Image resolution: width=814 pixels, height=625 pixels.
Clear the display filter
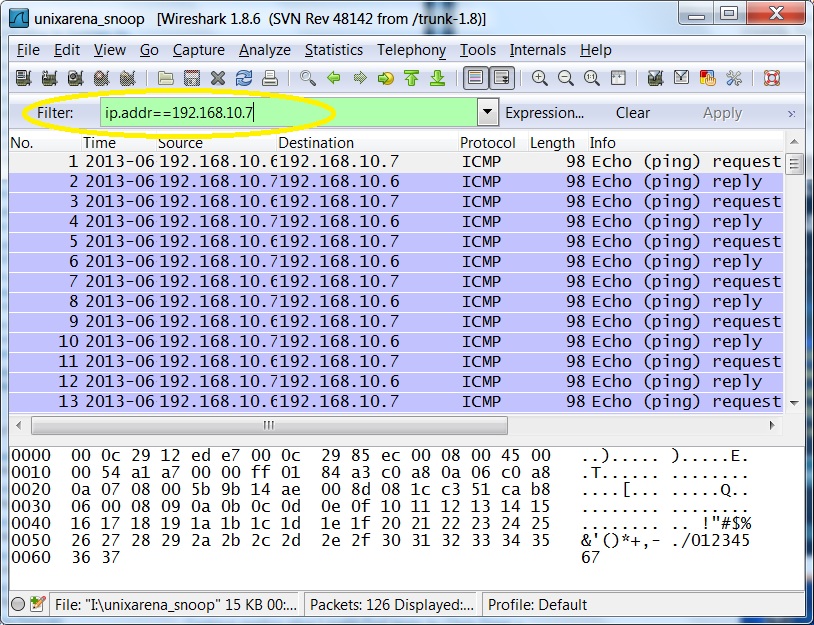tap(632, 113)
